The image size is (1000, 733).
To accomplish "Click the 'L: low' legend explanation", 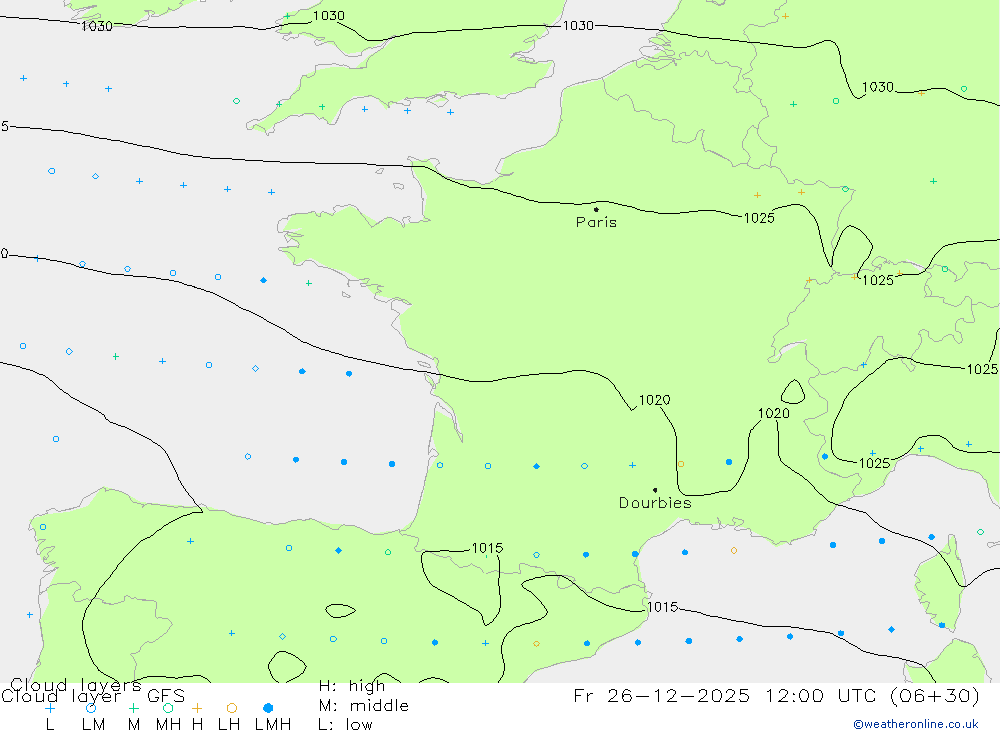I will click(345, 725).
